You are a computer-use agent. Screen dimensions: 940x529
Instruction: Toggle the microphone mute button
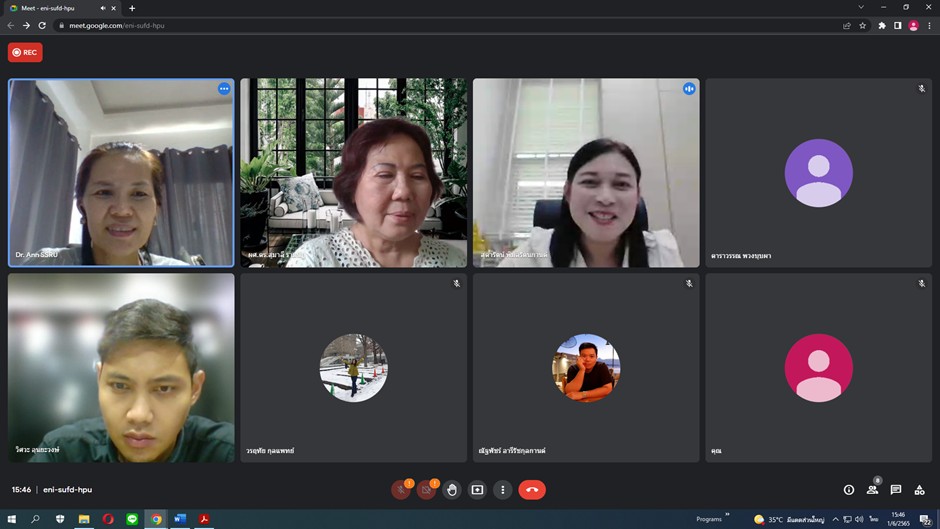(x=401, y=490)
